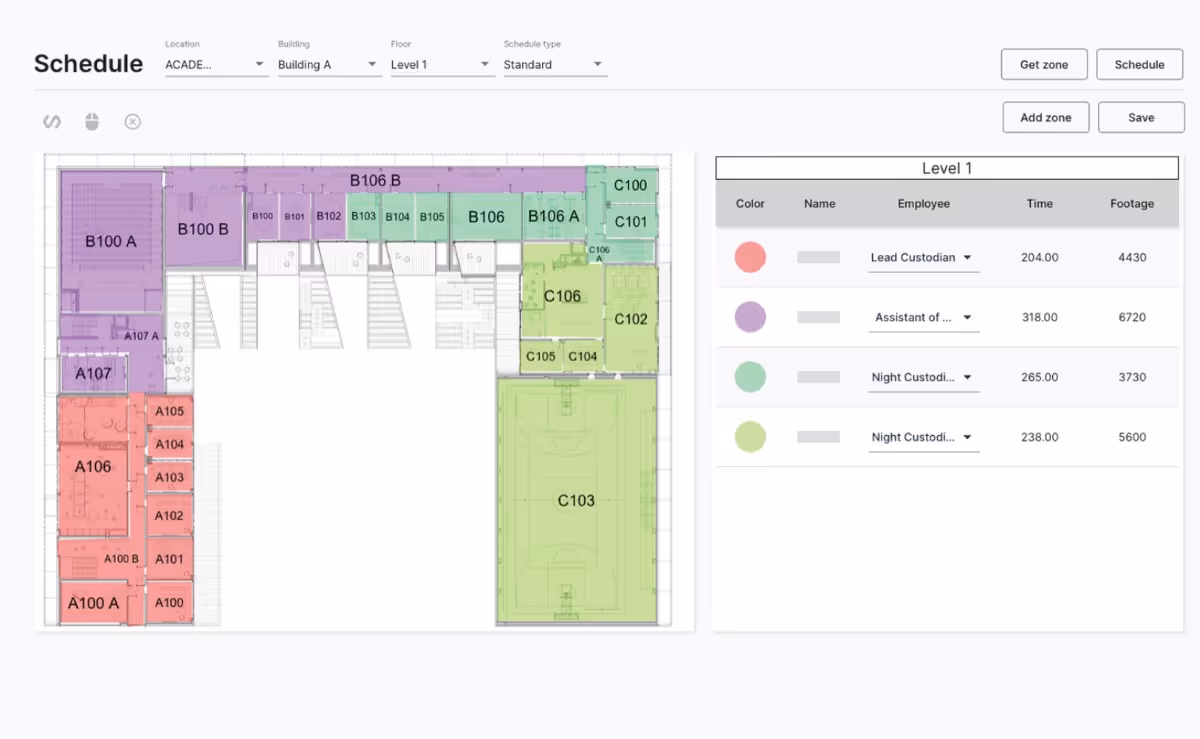
Task: Expand the Assistant employee dropdown in second row
Action: 921,317
